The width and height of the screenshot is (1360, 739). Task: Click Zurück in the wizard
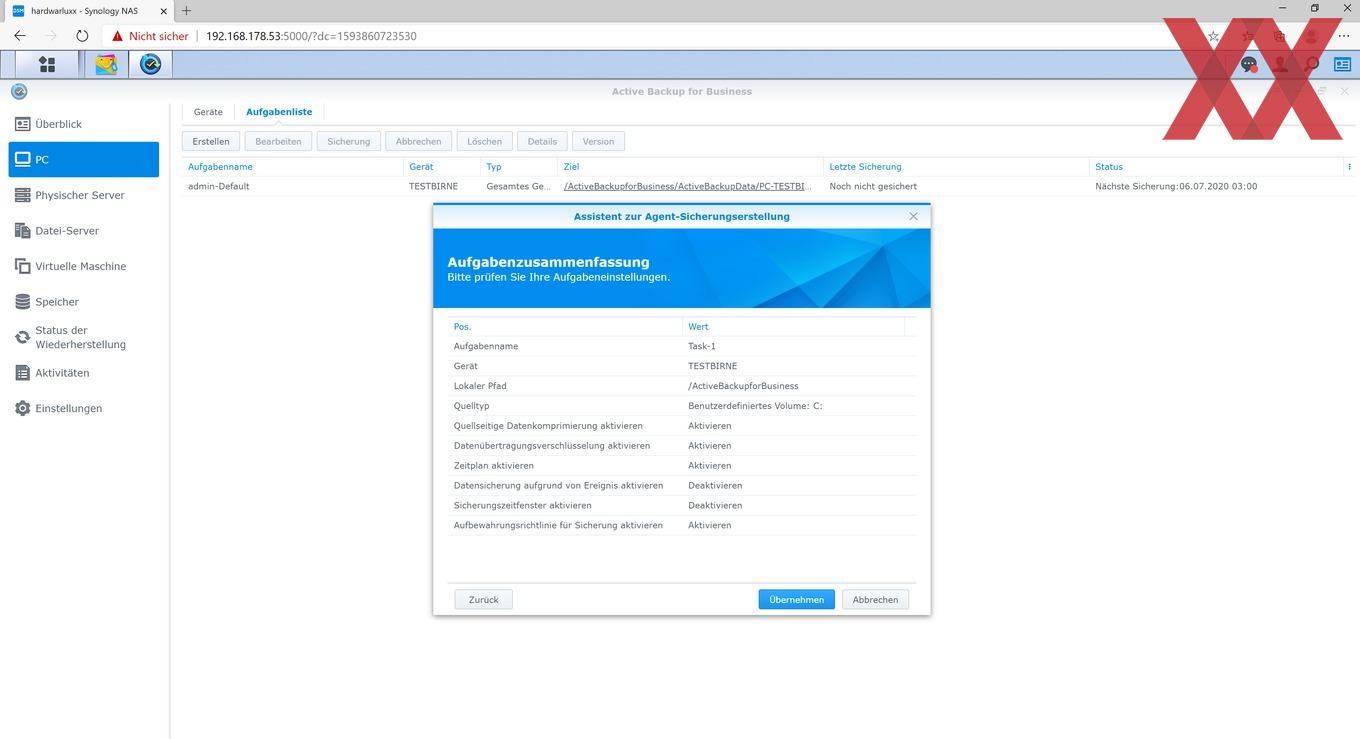tap(484, 599)
